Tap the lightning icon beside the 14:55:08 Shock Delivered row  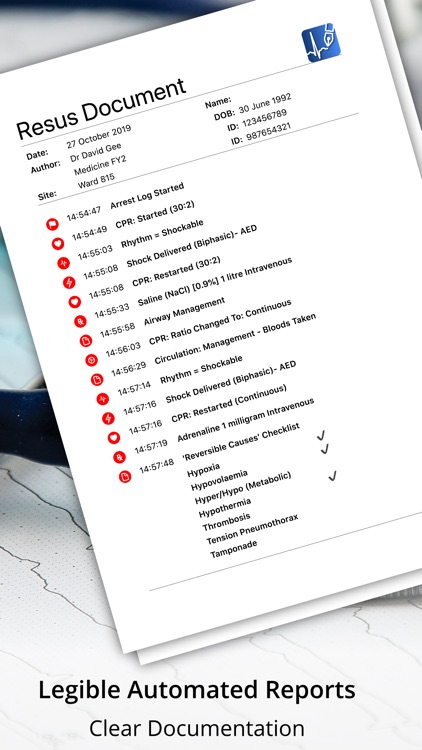(69, 282)
